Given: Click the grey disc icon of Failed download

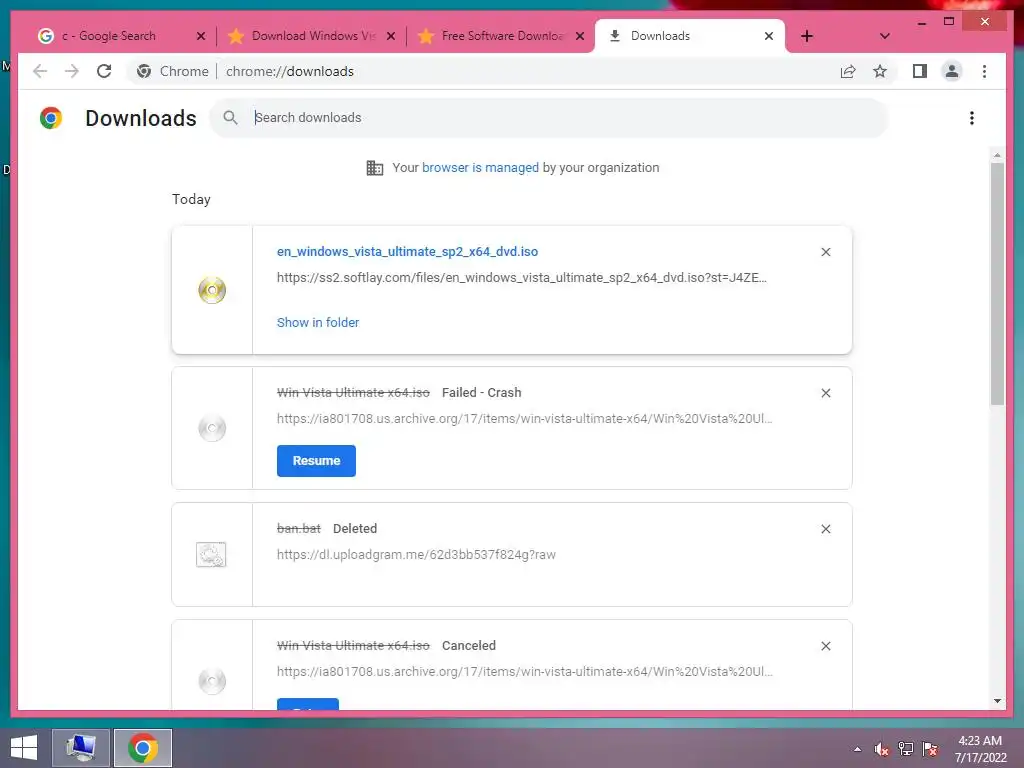Looking at the screenshot, I should pos(212,428).
